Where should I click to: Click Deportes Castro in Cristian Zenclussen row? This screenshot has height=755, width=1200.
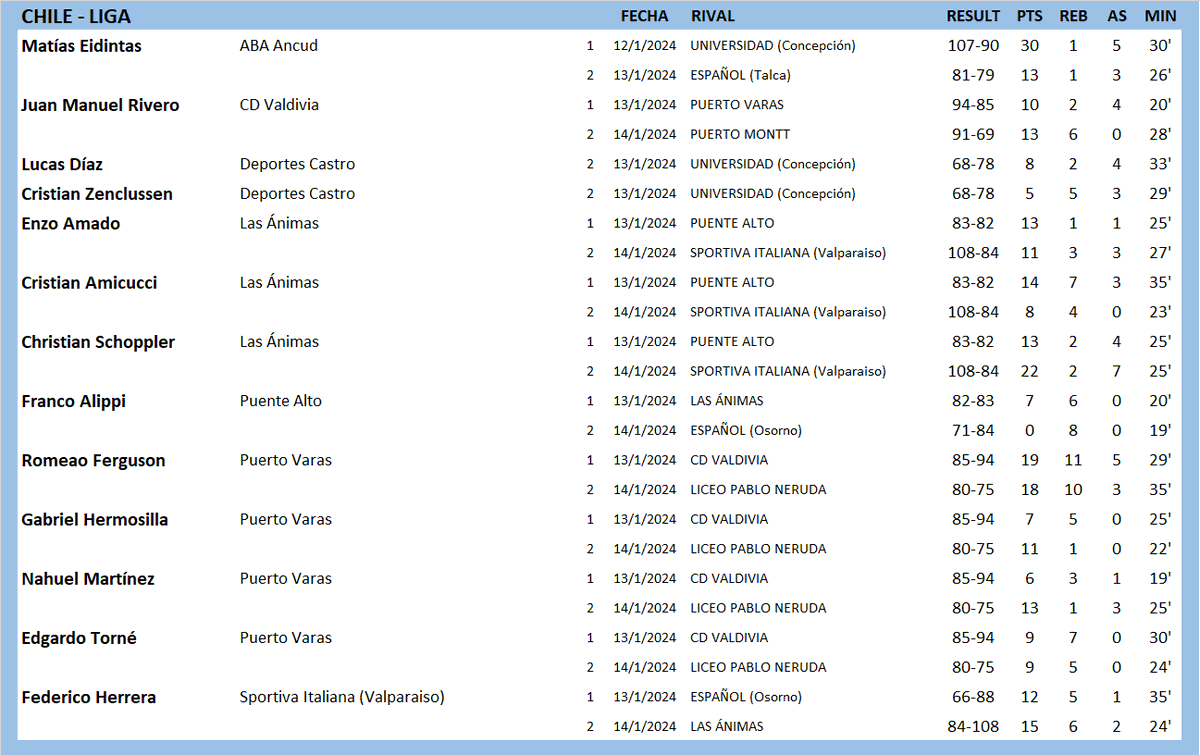tap(297, 194)
